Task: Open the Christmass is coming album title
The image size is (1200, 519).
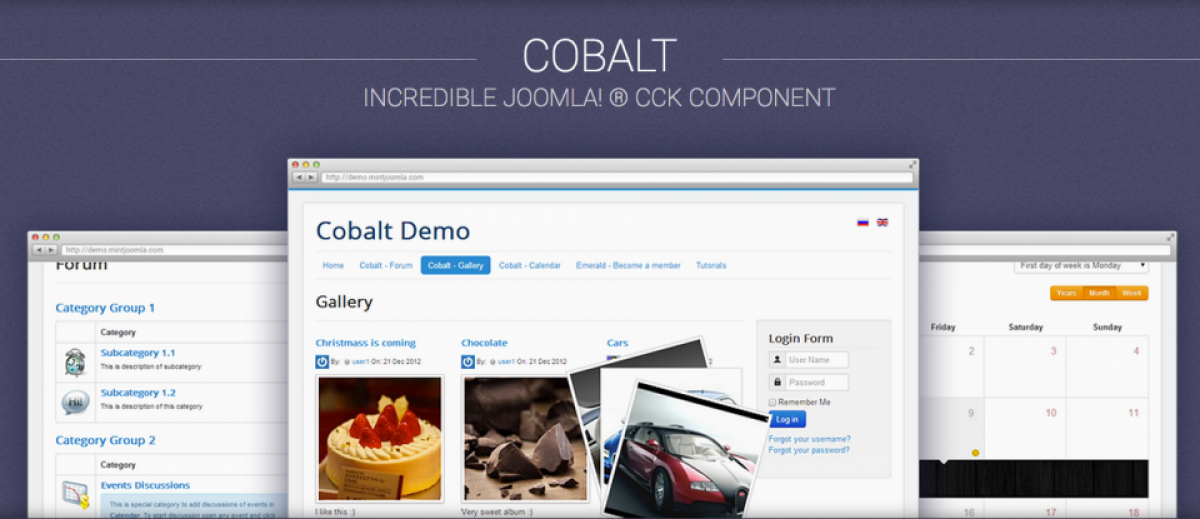Action: point(365,343)
